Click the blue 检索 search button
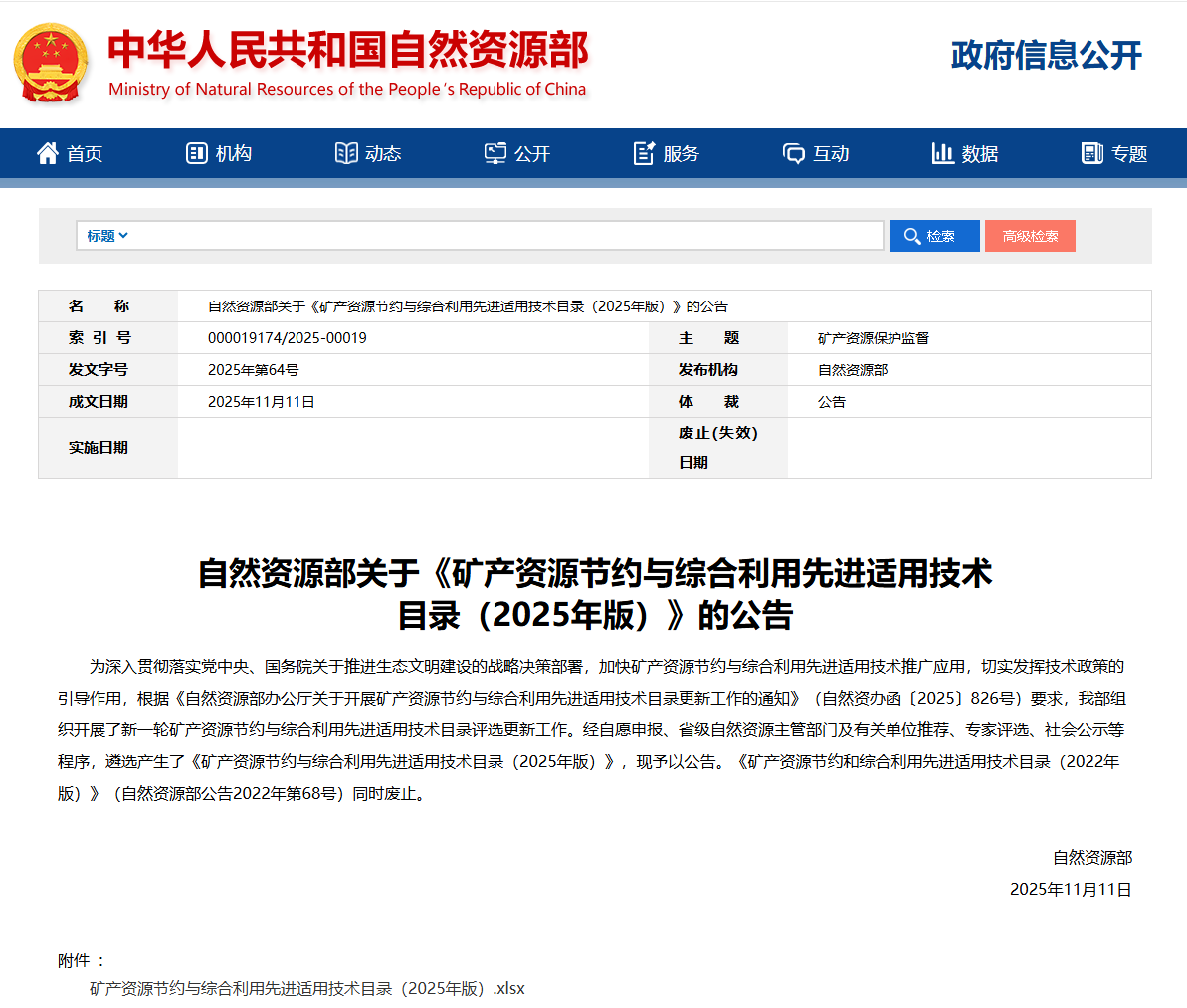 coord(934,236)
